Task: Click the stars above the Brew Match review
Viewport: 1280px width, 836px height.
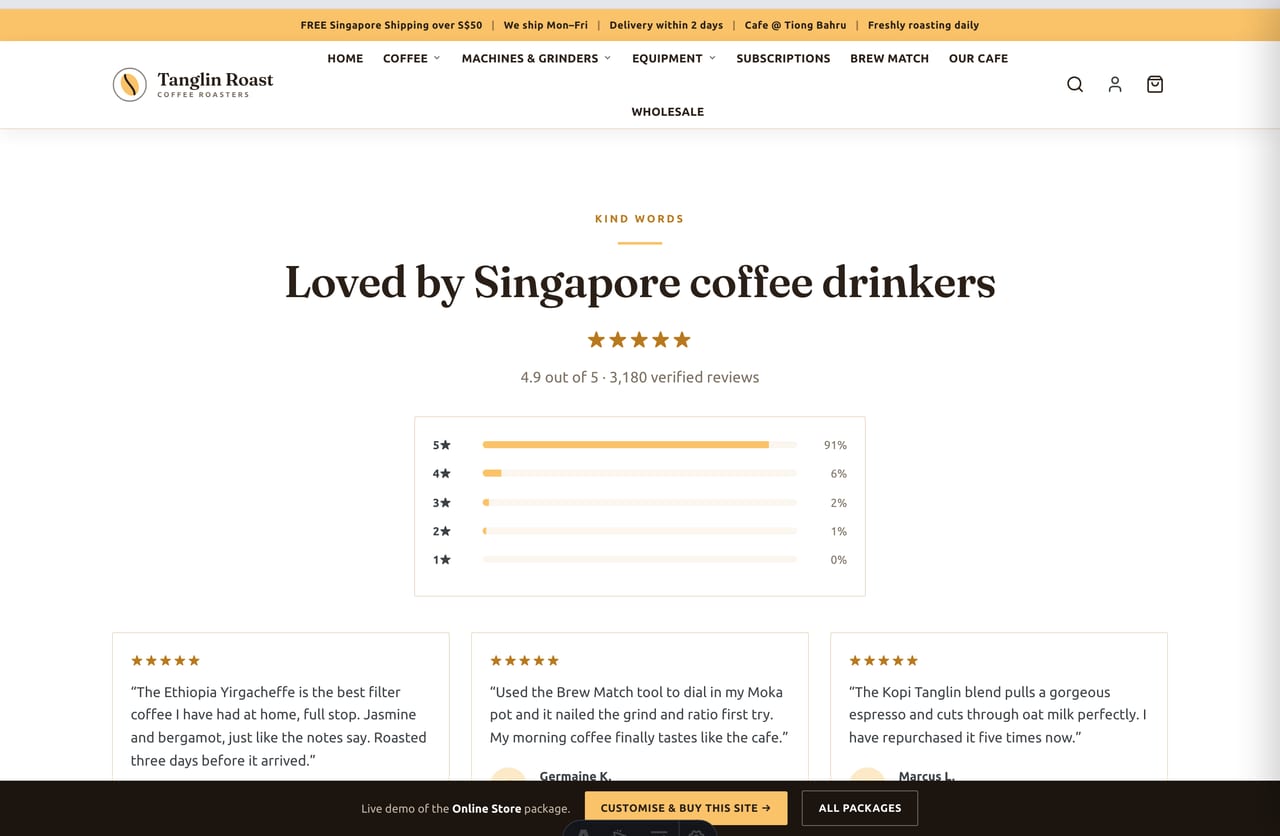Action: (x=525, y=661)
